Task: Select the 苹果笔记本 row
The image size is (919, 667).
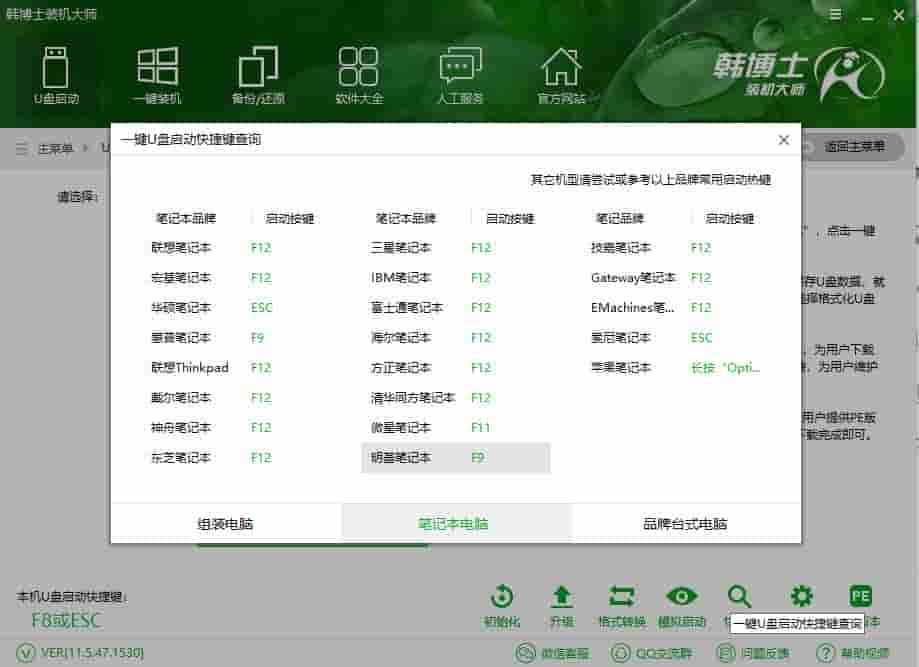Action: coord(676,367)
